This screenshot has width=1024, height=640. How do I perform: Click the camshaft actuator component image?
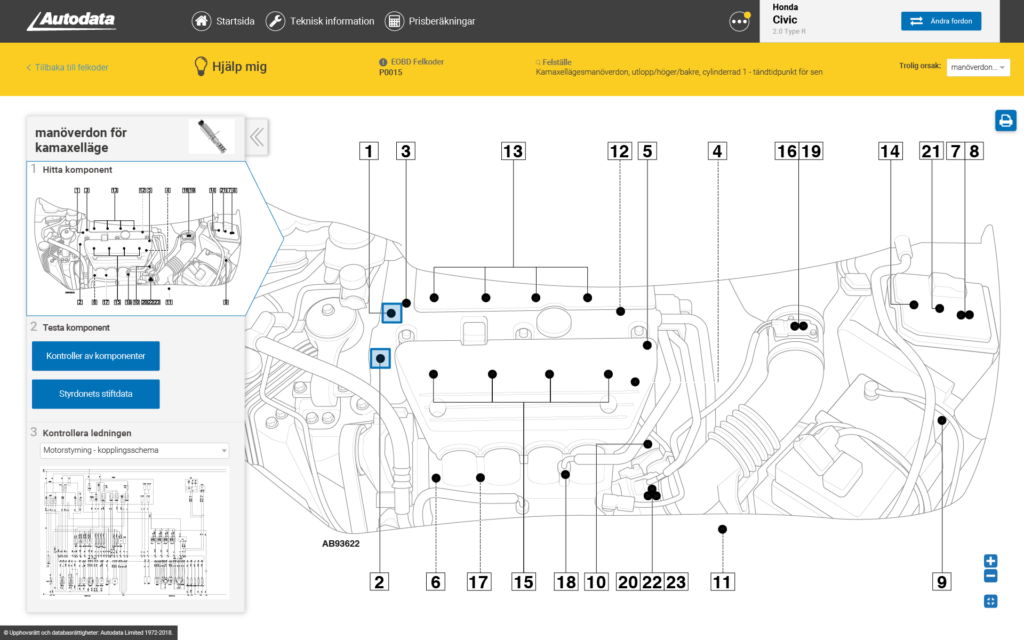click(211, 137)
